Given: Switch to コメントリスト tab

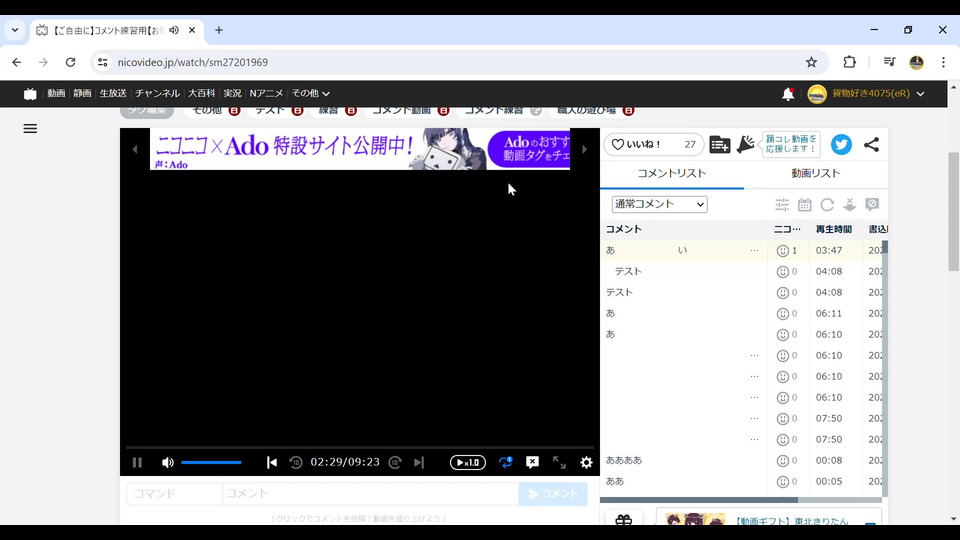Looking at the screenshot, I should (672, 173).
